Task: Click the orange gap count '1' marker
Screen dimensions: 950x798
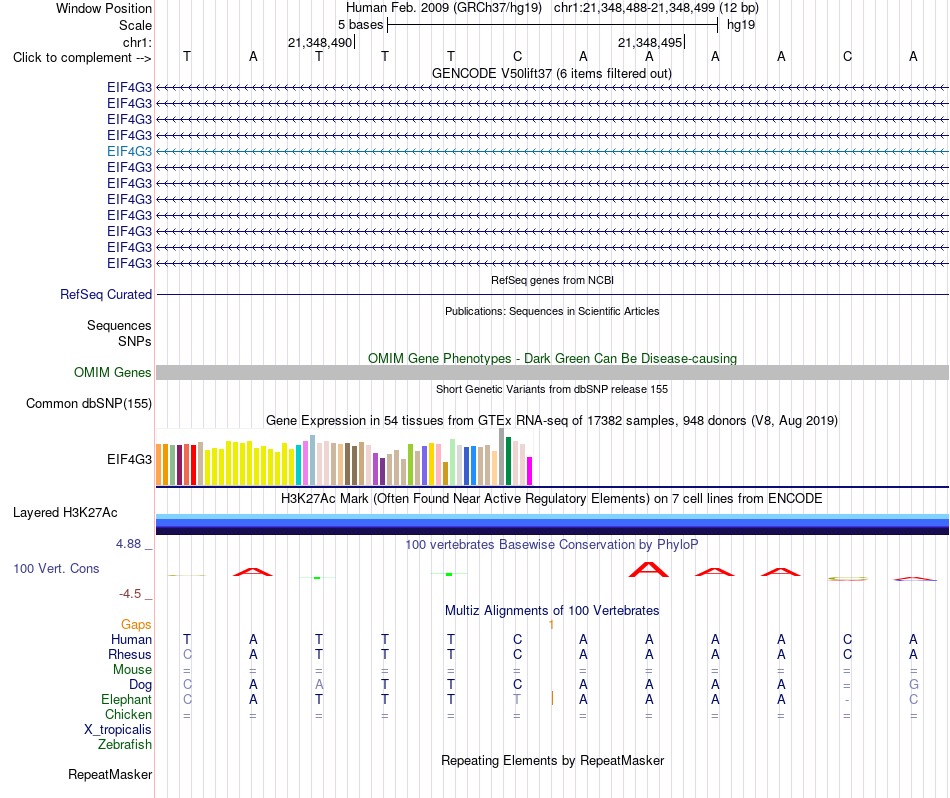Action: tap(551, 625)
